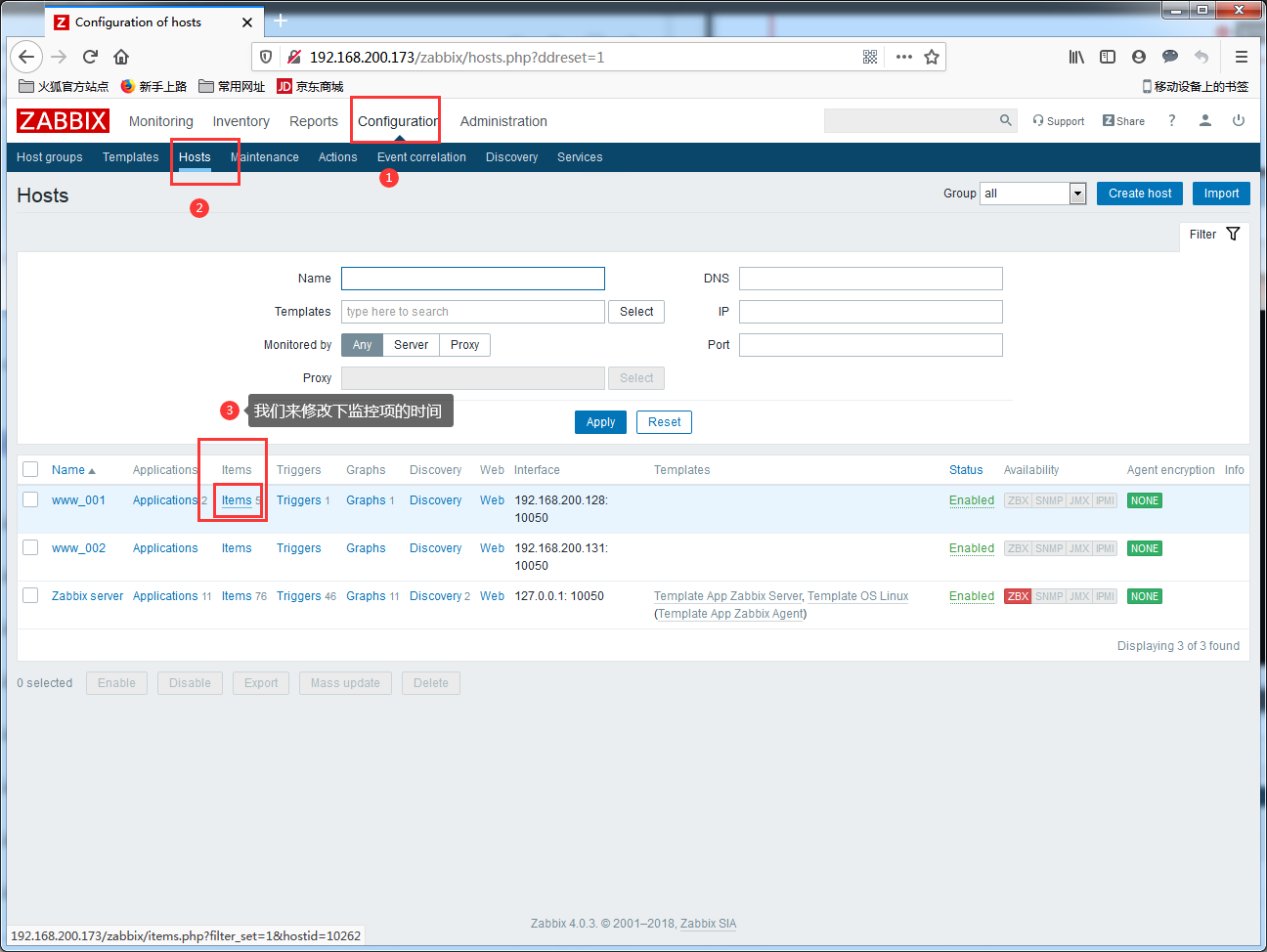Viewport: 1267px width, 952px height.
Task: Switch to Templates submenu
Action: click(x=131, y=157)
